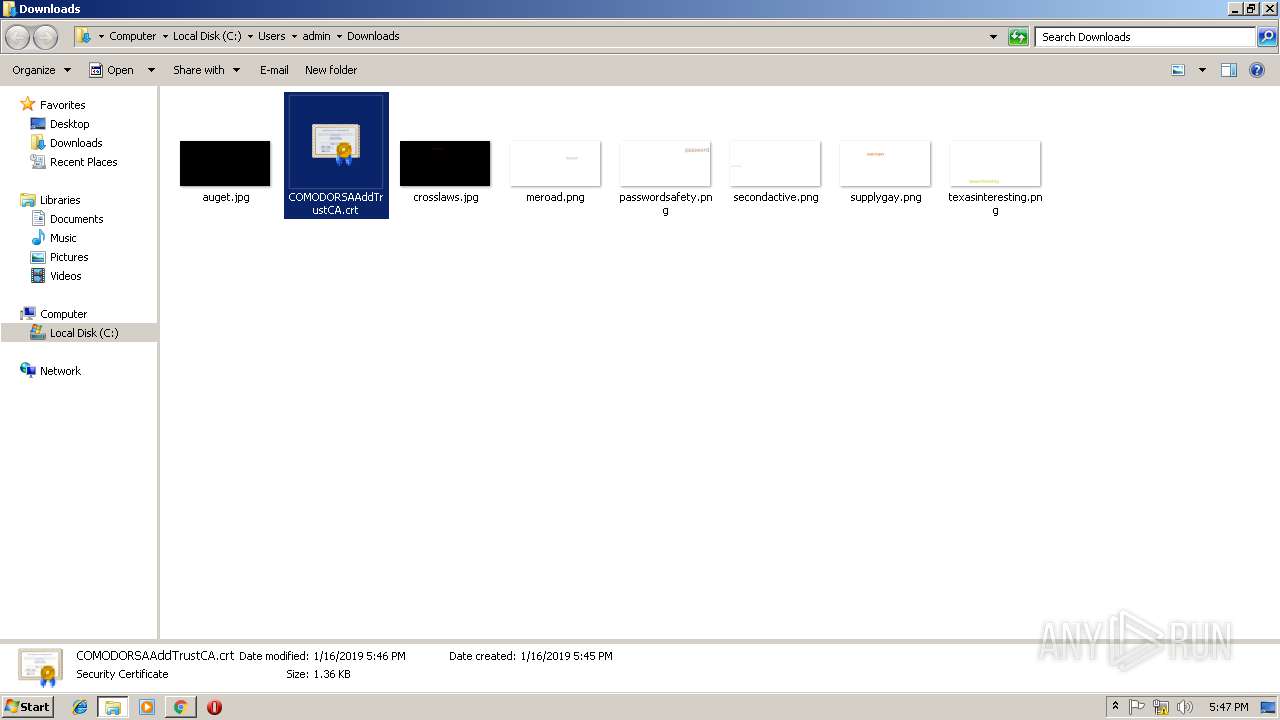Open Videos library

point(65,276)
